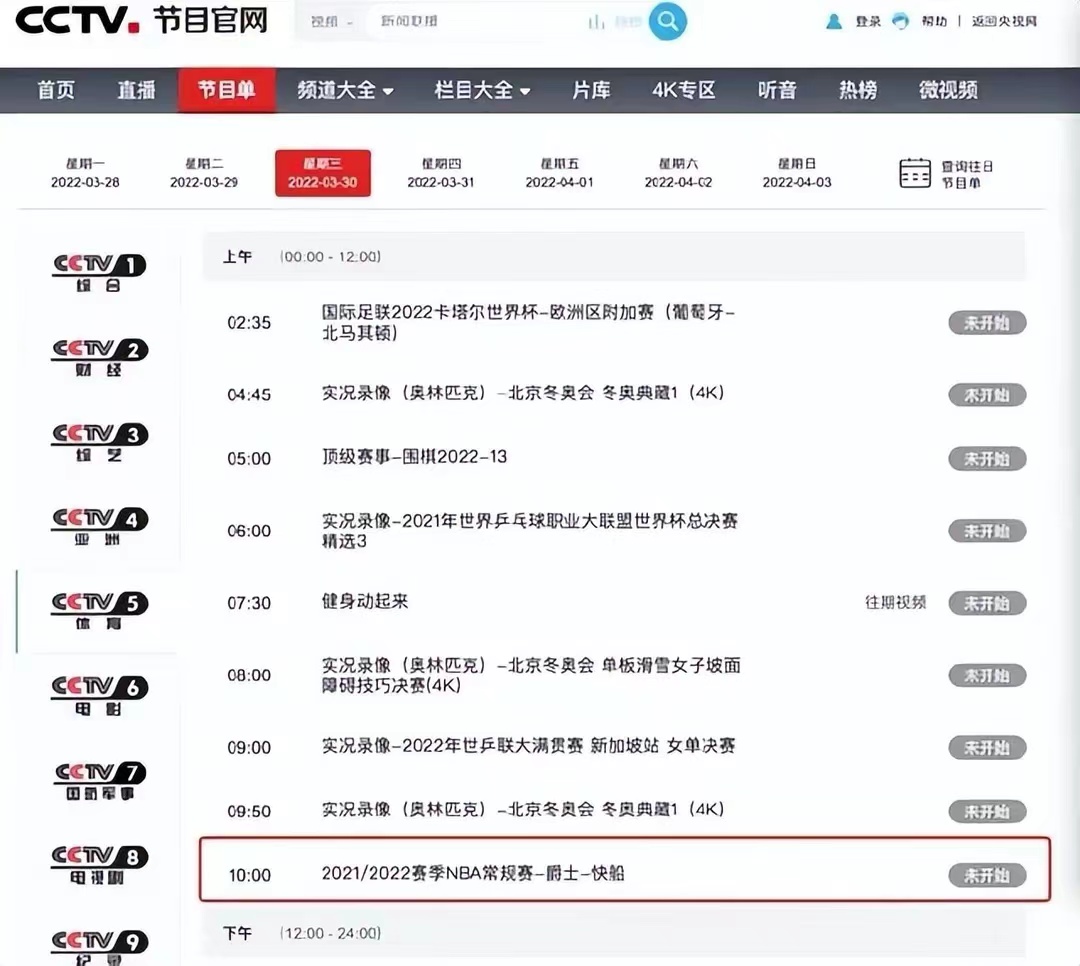Select the CCTV 3 综艺 channel logo
Screen dimensions: 1080x966
pos(98,442)
